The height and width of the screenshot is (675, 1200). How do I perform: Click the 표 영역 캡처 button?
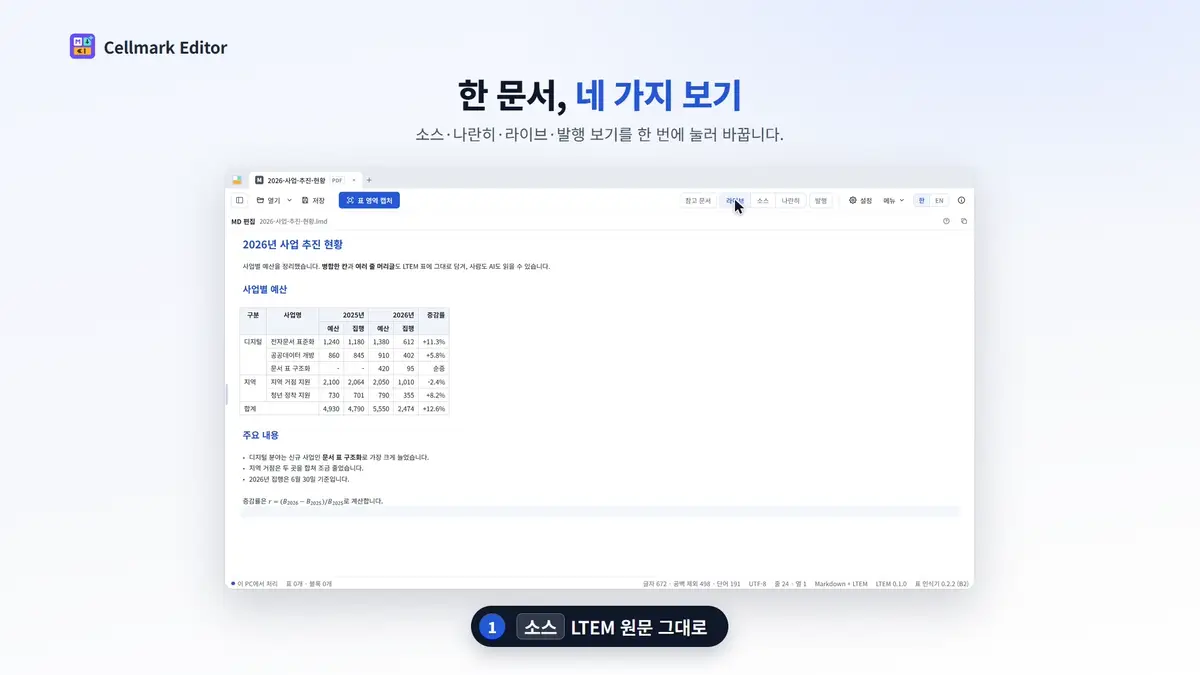369,200
